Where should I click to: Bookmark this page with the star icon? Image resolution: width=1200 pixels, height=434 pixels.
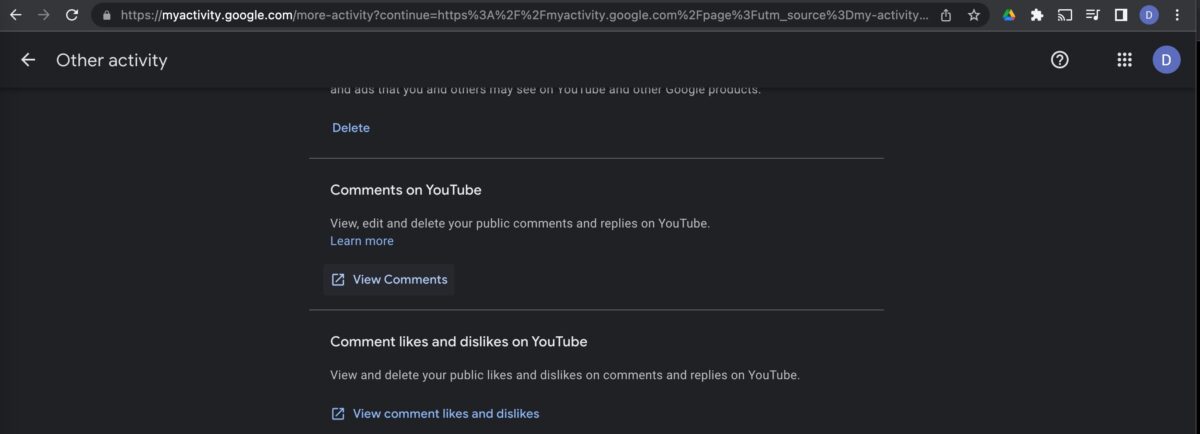[x=973, y=15]
